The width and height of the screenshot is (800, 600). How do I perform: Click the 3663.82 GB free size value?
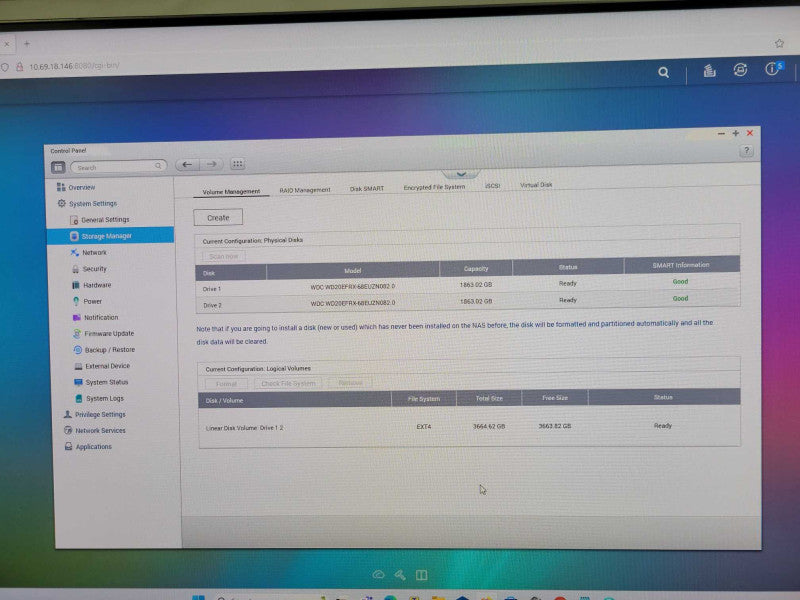[x=555, y=426]
